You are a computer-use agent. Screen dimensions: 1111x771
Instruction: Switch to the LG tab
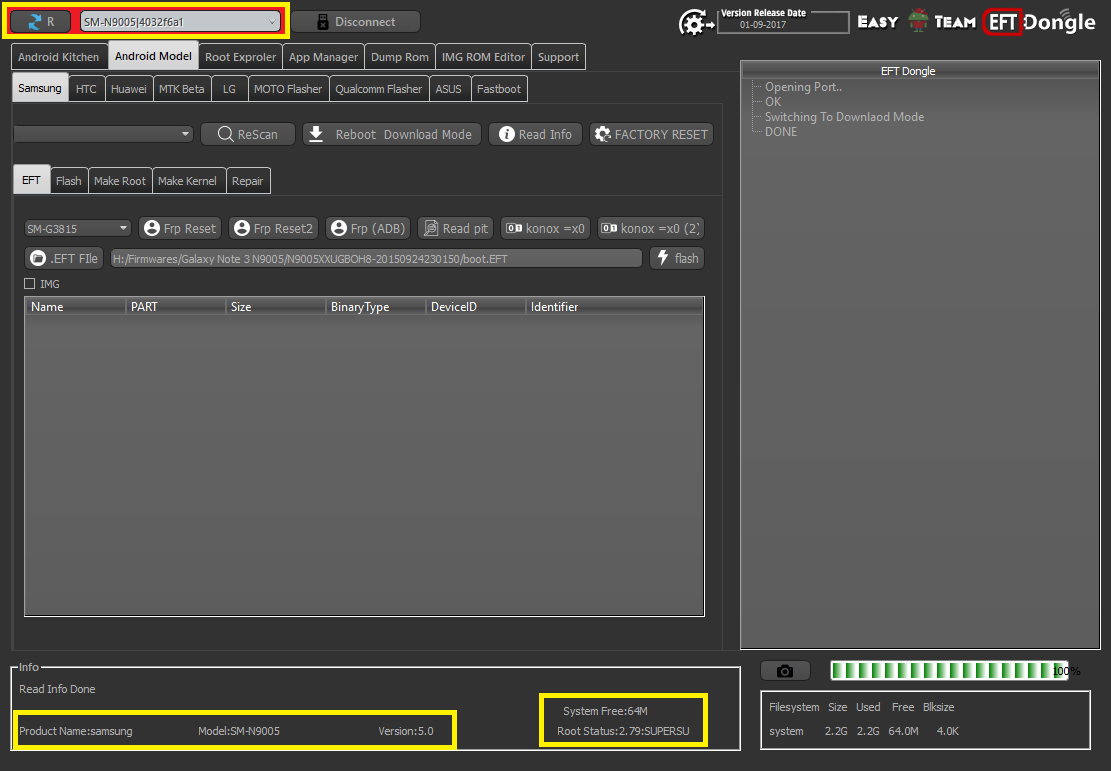229,89
